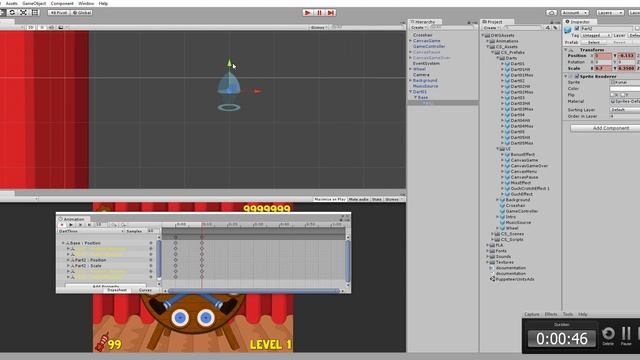The height and width of the screenshot is (360, 640).
Task: Click the Animation record button
Action: pyautogui.click(x=62, y=225)
